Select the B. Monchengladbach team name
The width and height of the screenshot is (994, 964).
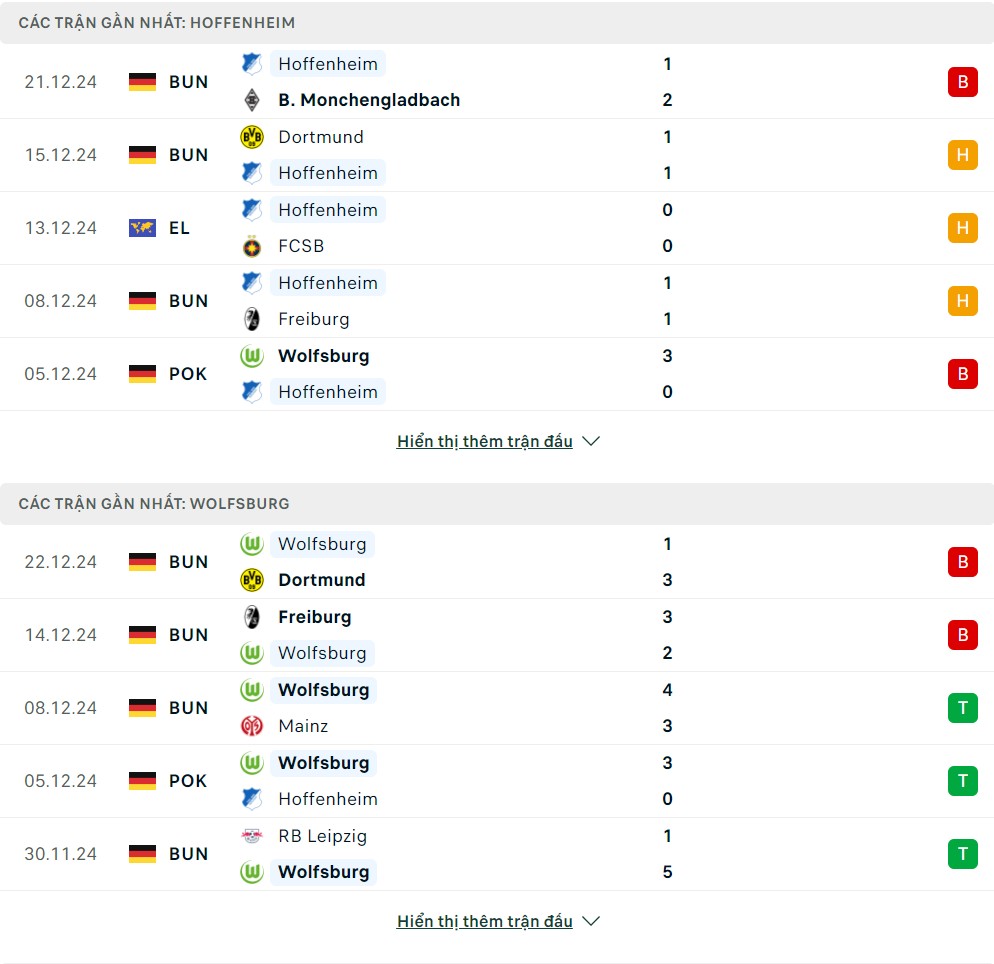coord(369,100)
